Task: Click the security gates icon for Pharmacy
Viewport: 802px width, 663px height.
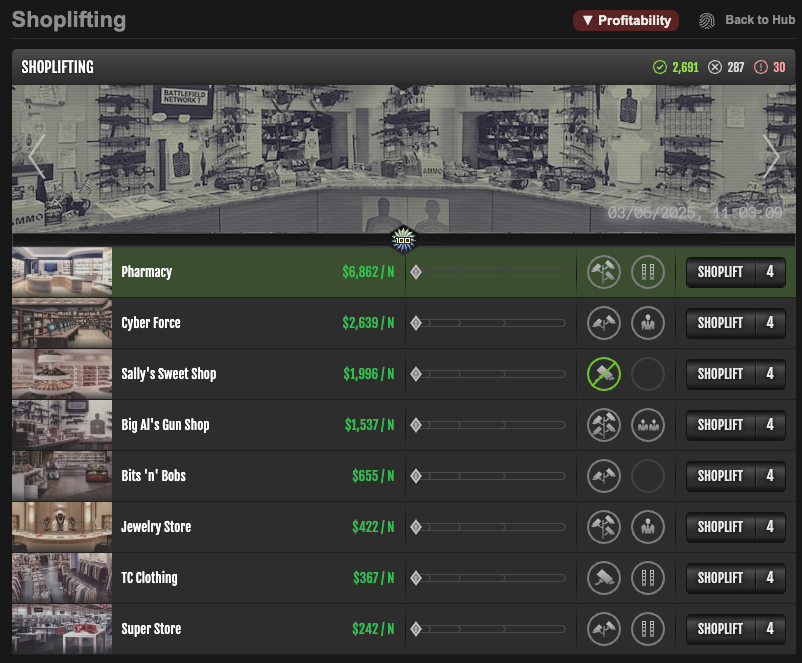Action: pos(648,272)
